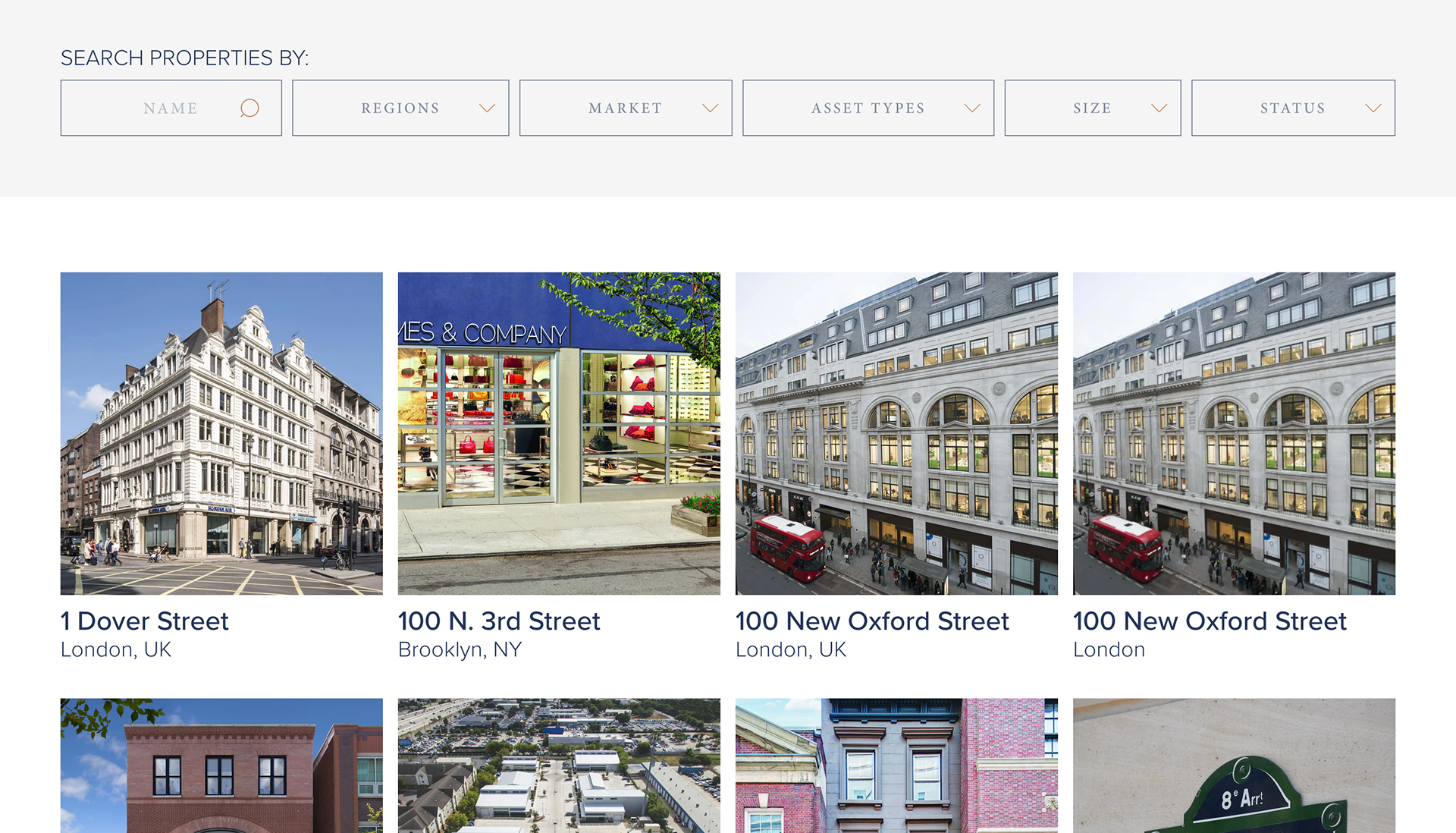Open the 100 New Oxford Street London, UK photo

click(x=896, y=433)
